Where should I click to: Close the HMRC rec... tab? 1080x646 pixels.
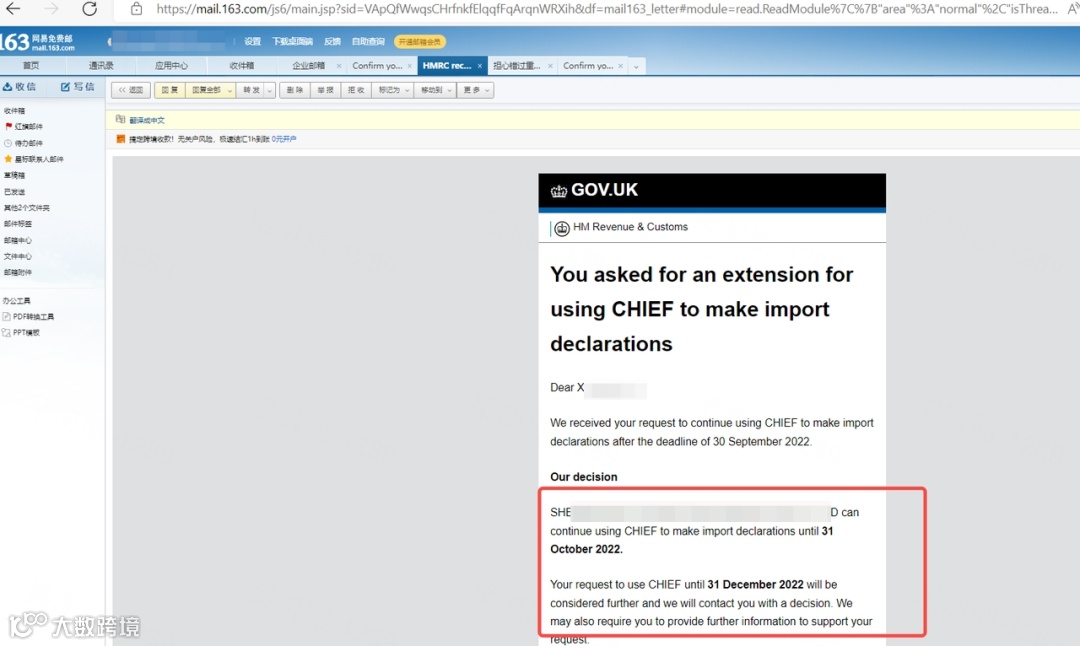tap(479, 65)
